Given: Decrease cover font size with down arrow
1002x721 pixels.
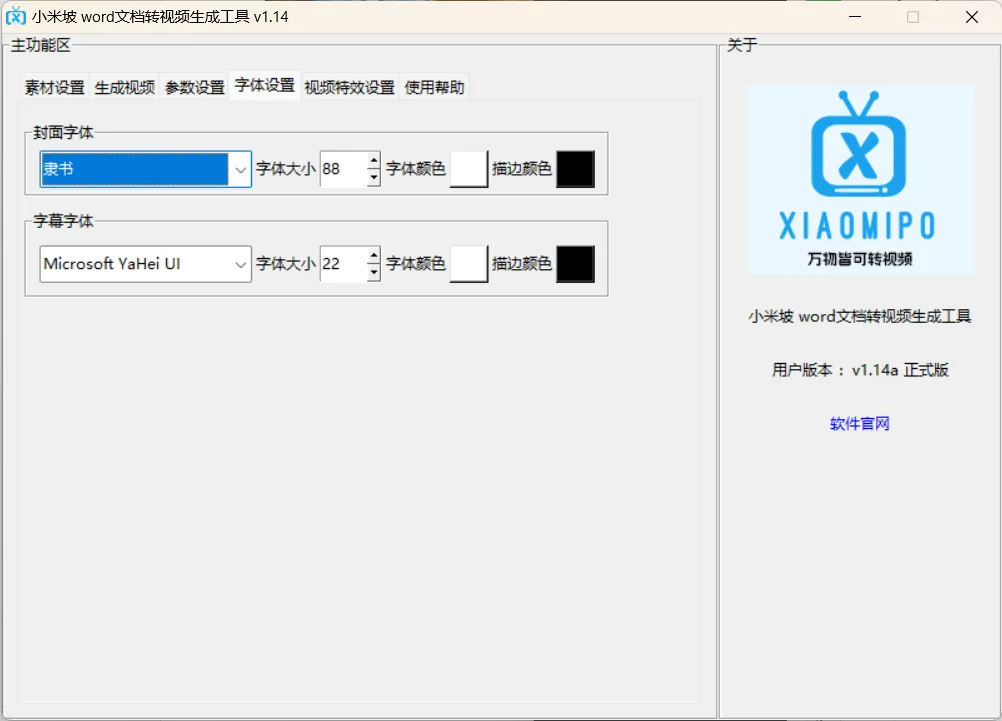Looking at the screenshot, I should pyautogui.click(x=373, y=177).
